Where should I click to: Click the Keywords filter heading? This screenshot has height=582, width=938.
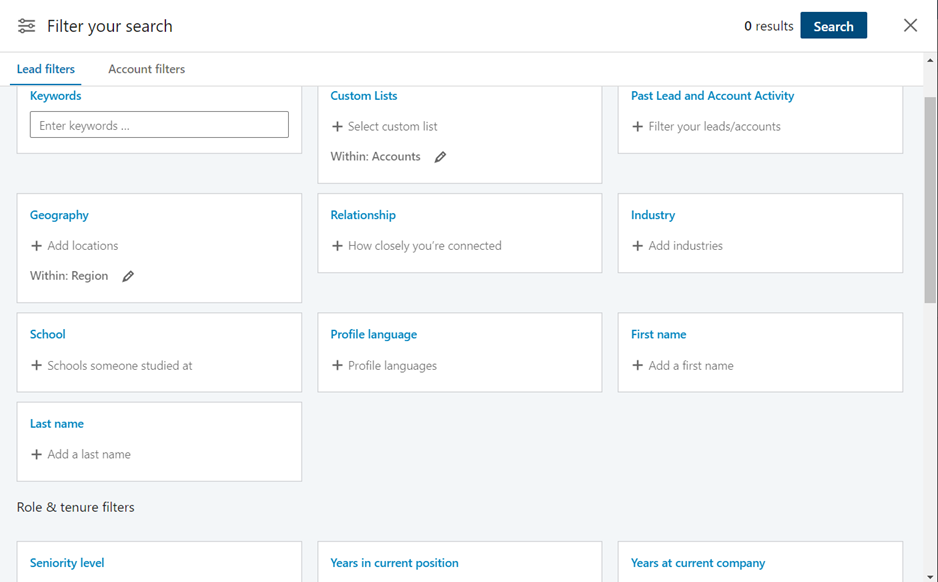pyautogui.click(x=56, y=96)
